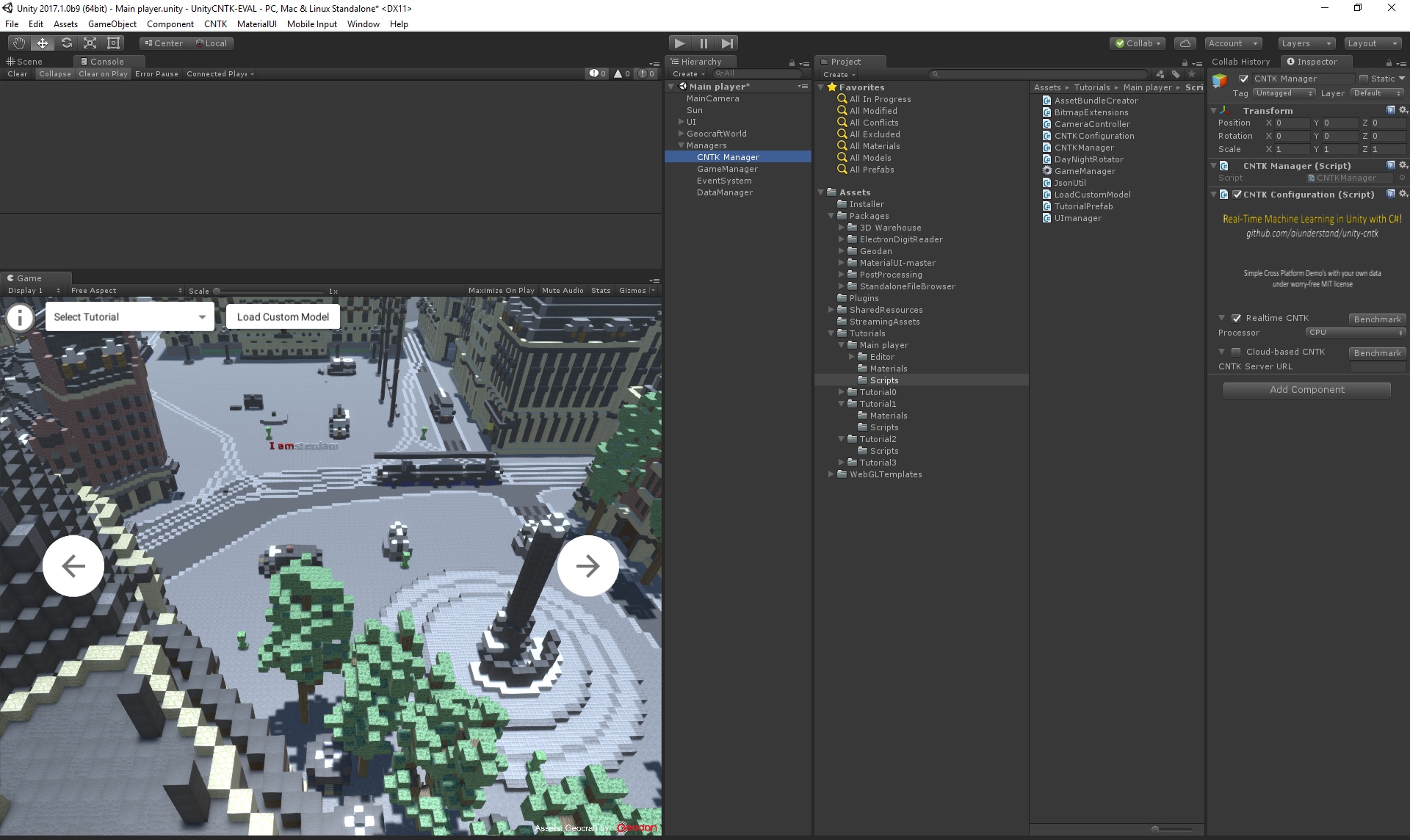Screen dimensions: 1410x840
Task: Click the info circle icon in Game view
Action: coord(20,317)
